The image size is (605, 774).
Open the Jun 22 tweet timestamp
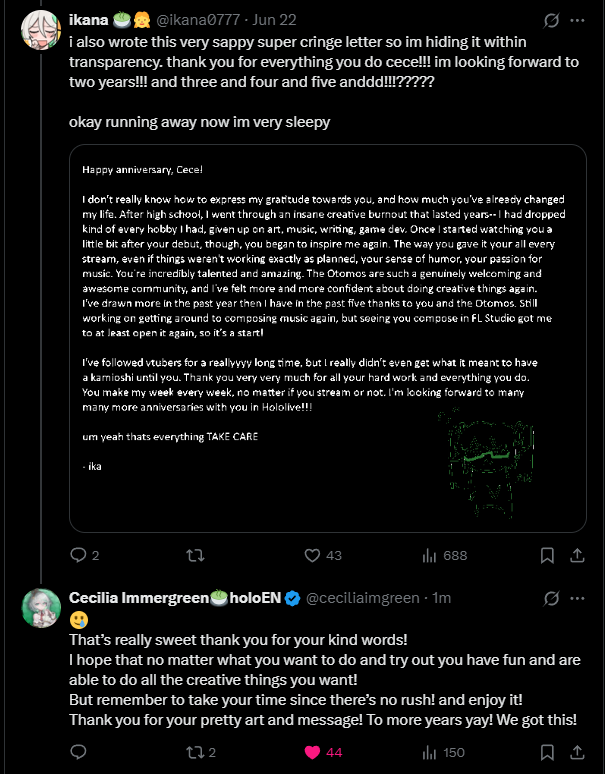tap(239, 20)
